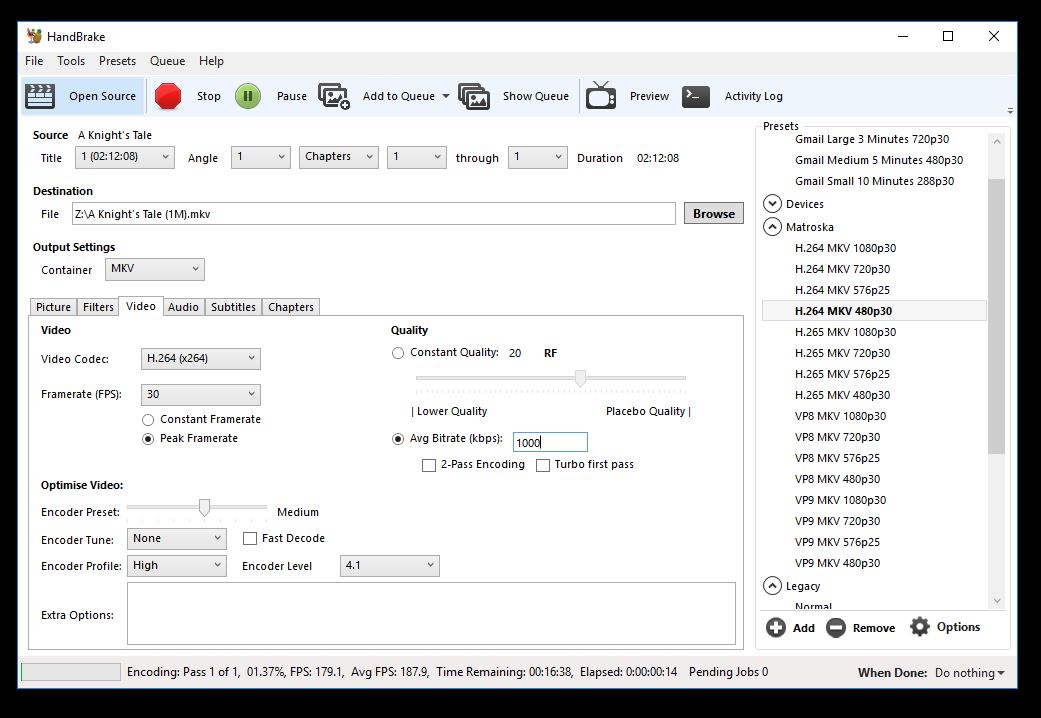Enable Turbo first pass checkbox

coord(542,465)
